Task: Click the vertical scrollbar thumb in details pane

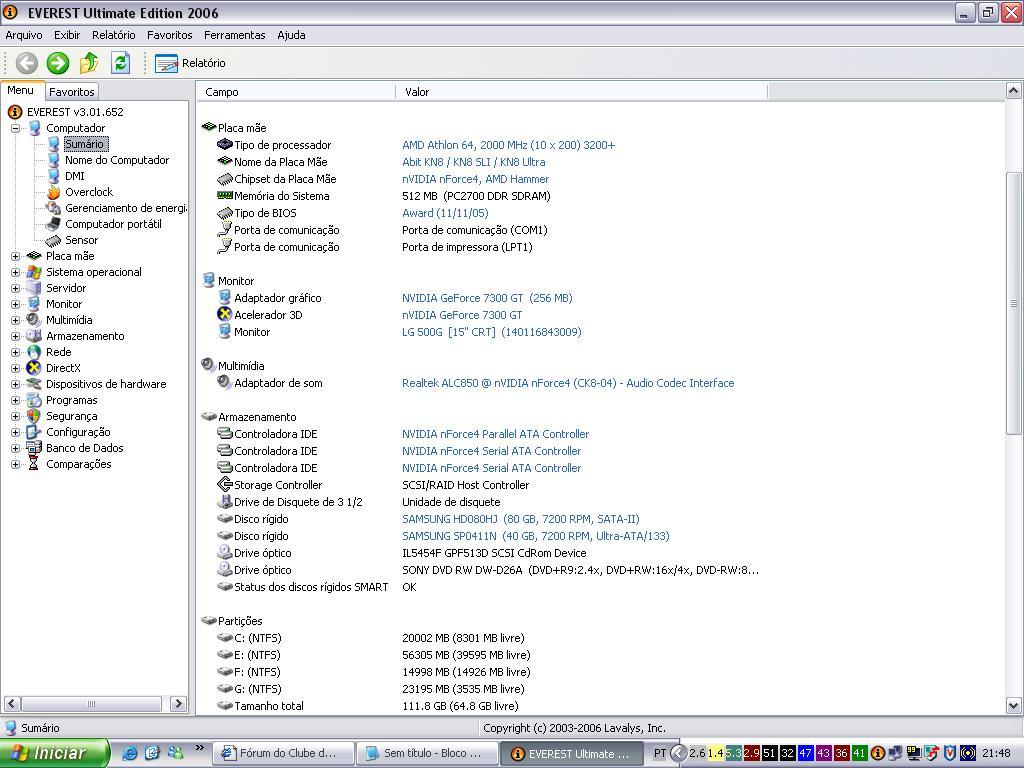Action: tap(1014, 303)
